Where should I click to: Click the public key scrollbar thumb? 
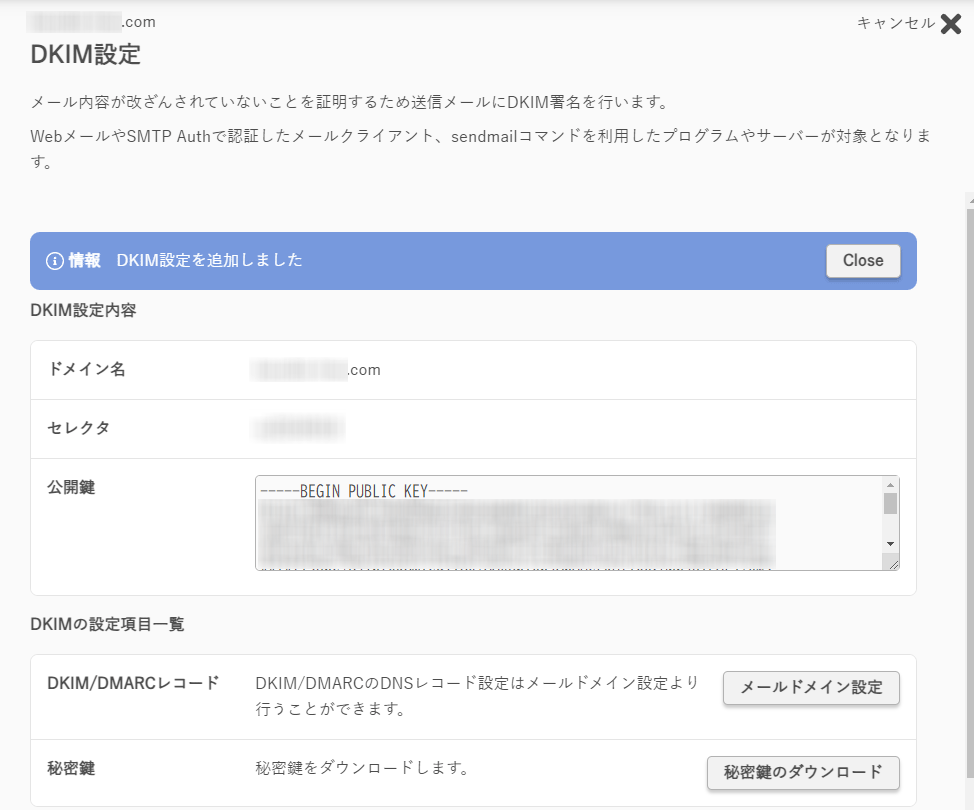(890, 503)
